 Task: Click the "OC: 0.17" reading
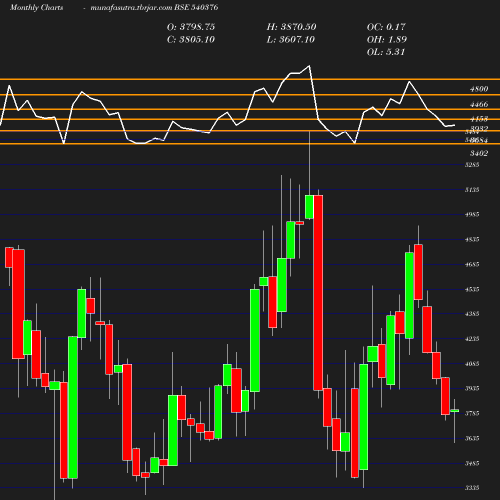click(x=386, y=27)
